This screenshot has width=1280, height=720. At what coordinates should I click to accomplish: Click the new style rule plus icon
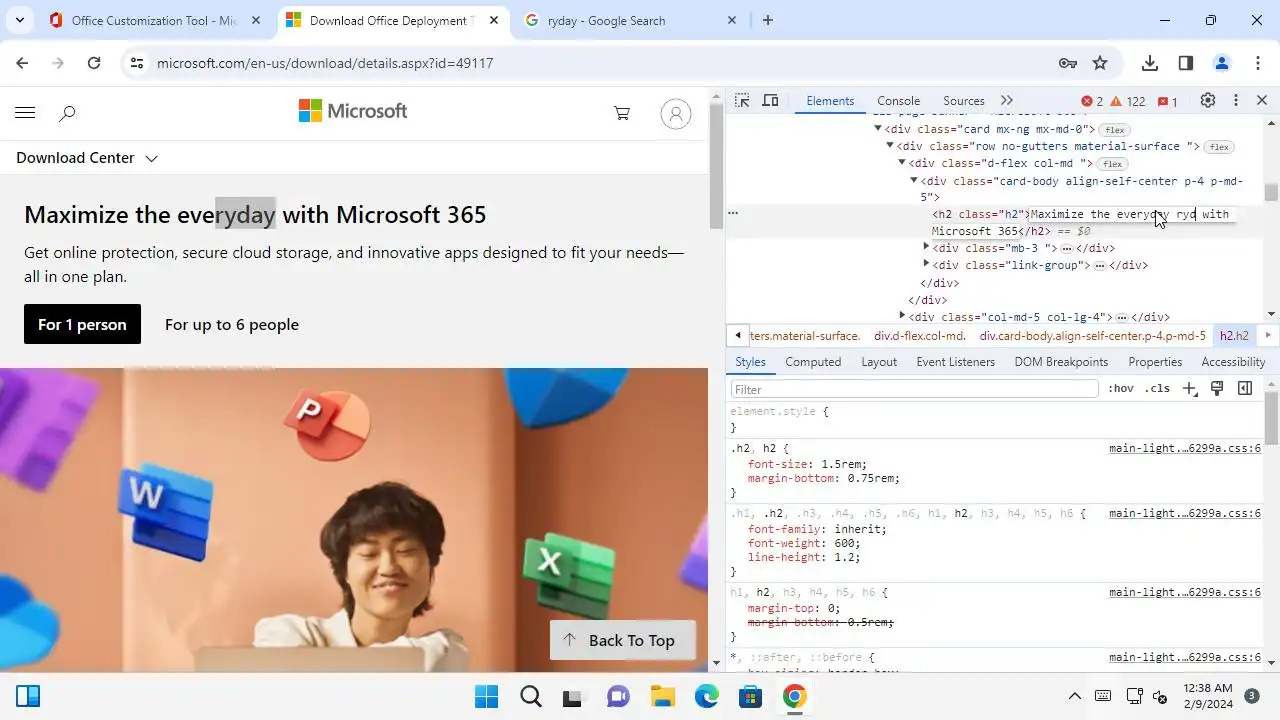click(x=1189, y=389)
